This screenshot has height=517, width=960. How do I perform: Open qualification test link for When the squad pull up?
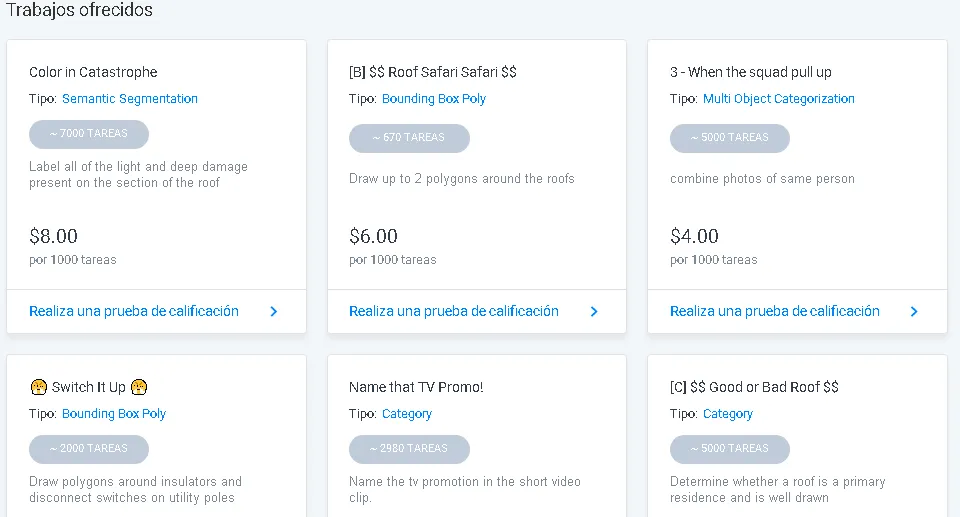(774, 311)
